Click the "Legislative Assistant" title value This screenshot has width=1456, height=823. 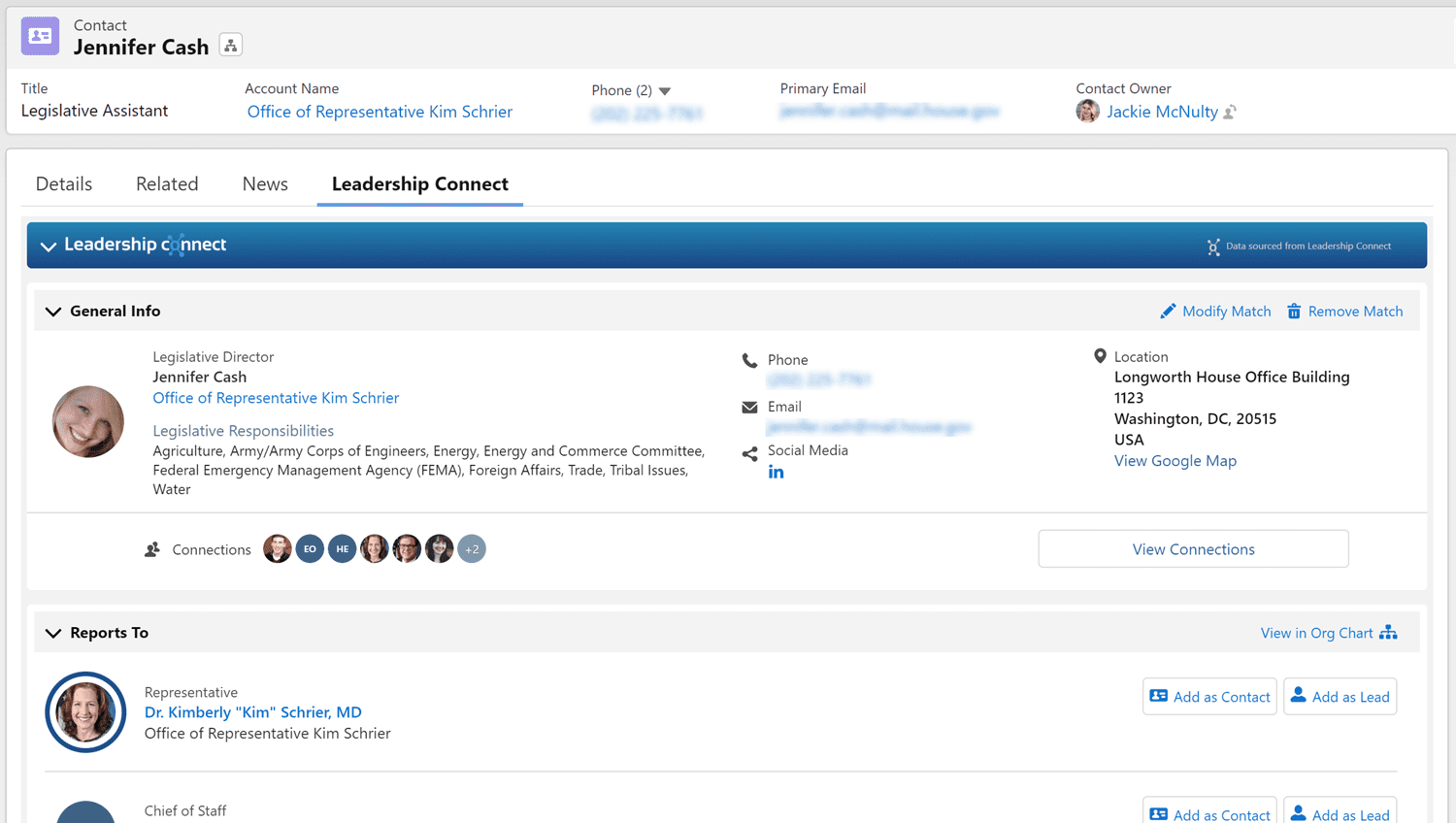click(94, 111)
